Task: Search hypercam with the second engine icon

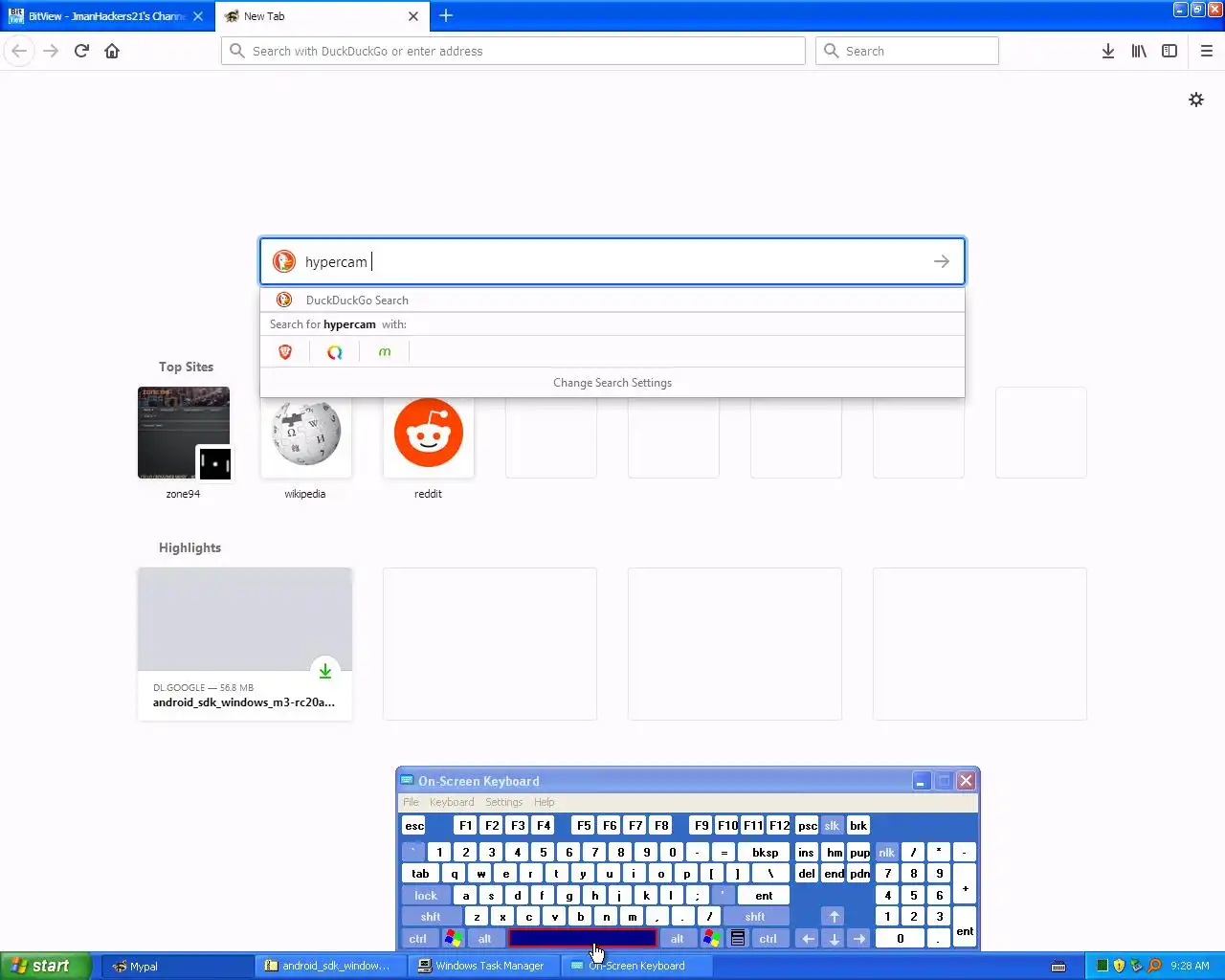Action: [335, 352]
